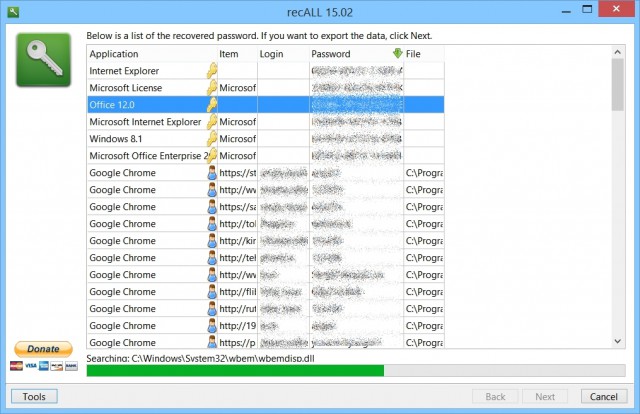Click C:\Progra file cell in https://st row
Image resolution: width=640 pixels, height=414 pixels.
pos(424,173)
